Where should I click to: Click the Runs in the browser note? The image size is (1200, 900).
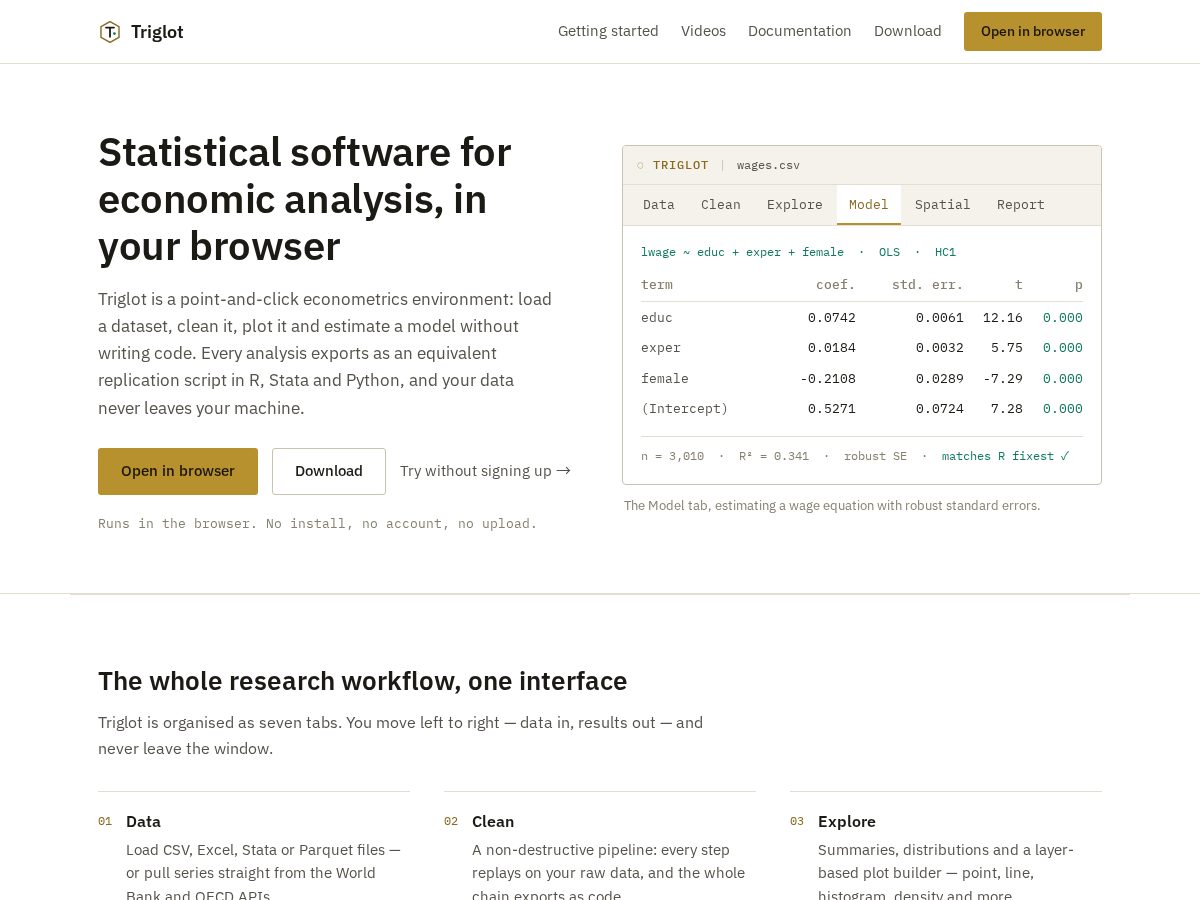(x=318, y=524)
